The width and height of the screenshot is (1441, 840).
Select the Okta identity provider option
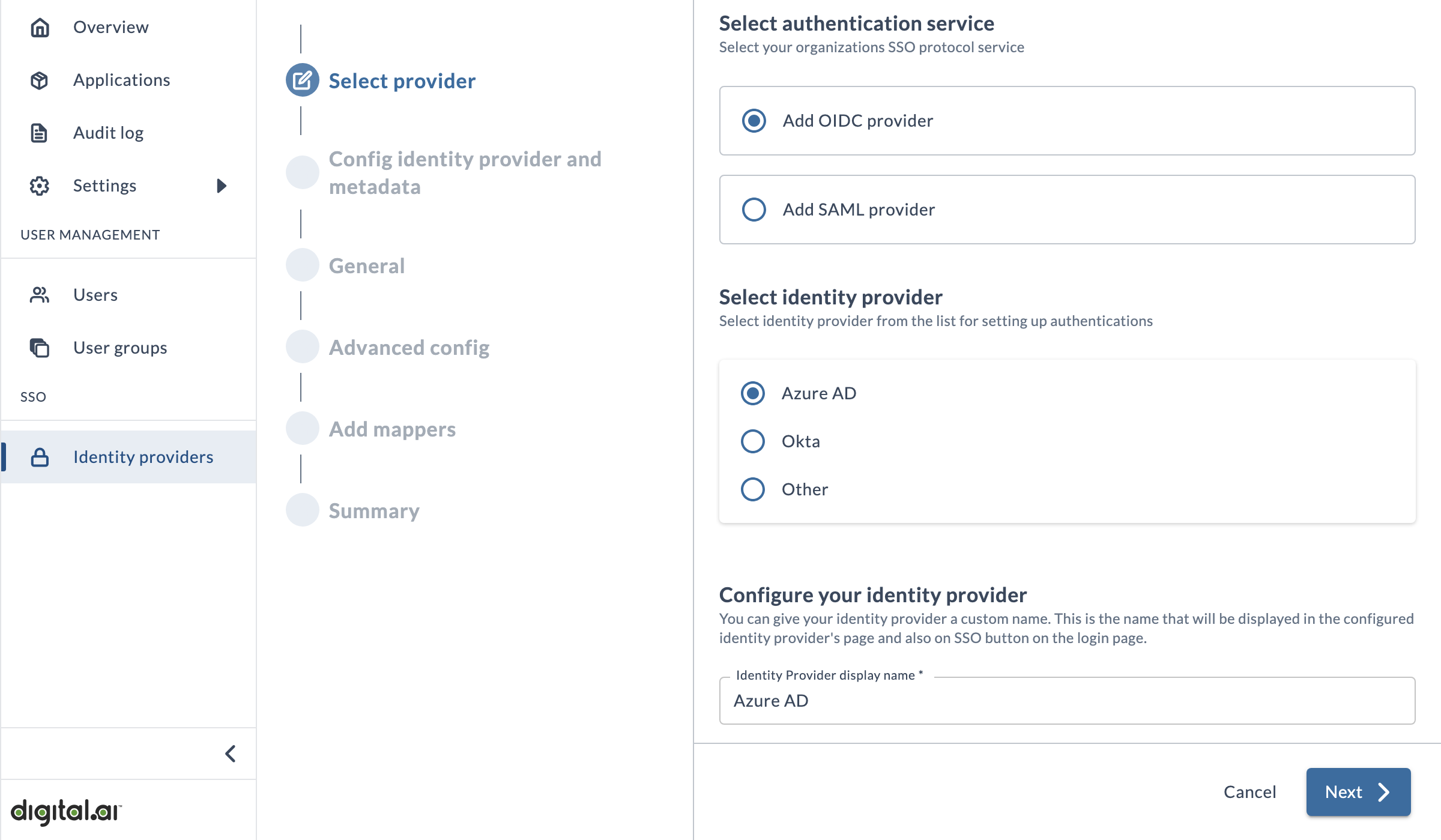(753, 440)
